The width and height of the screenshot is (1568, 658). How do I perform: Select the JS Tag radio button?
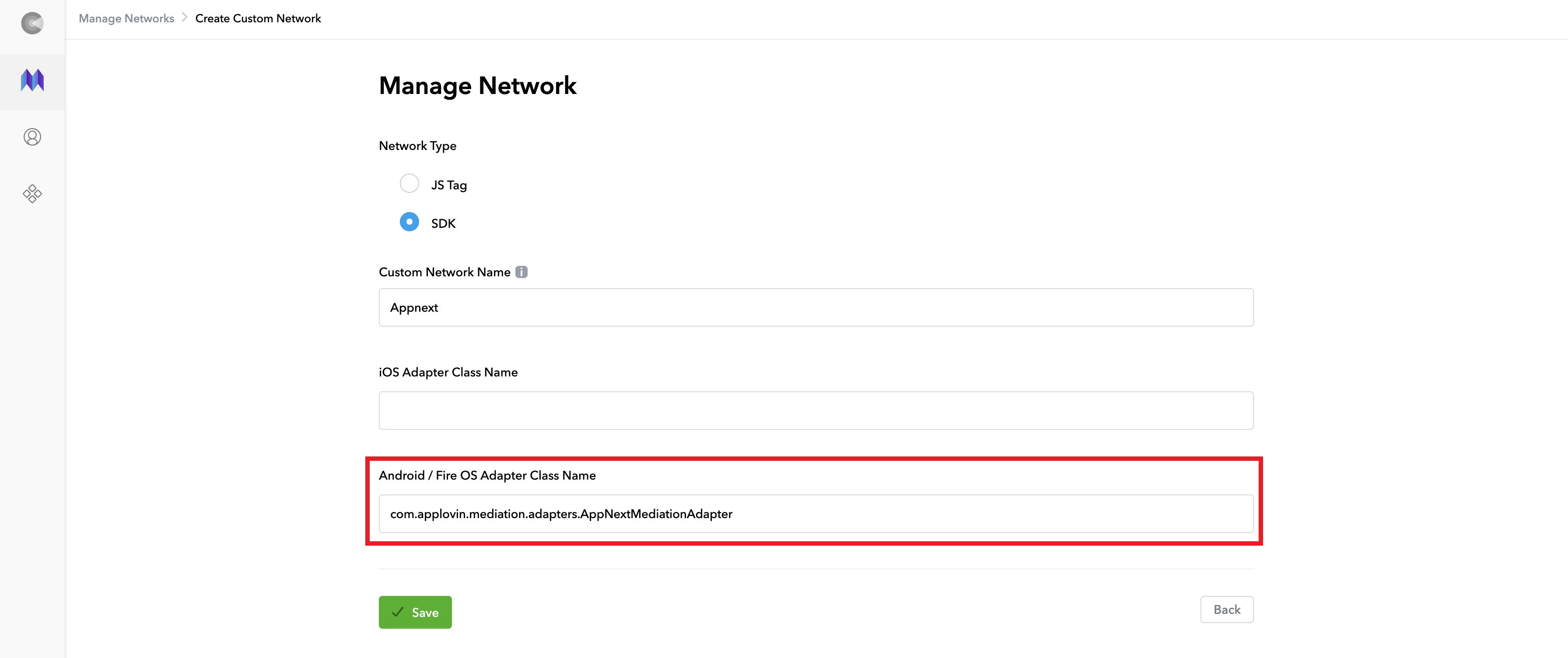(x=409, y=184)
